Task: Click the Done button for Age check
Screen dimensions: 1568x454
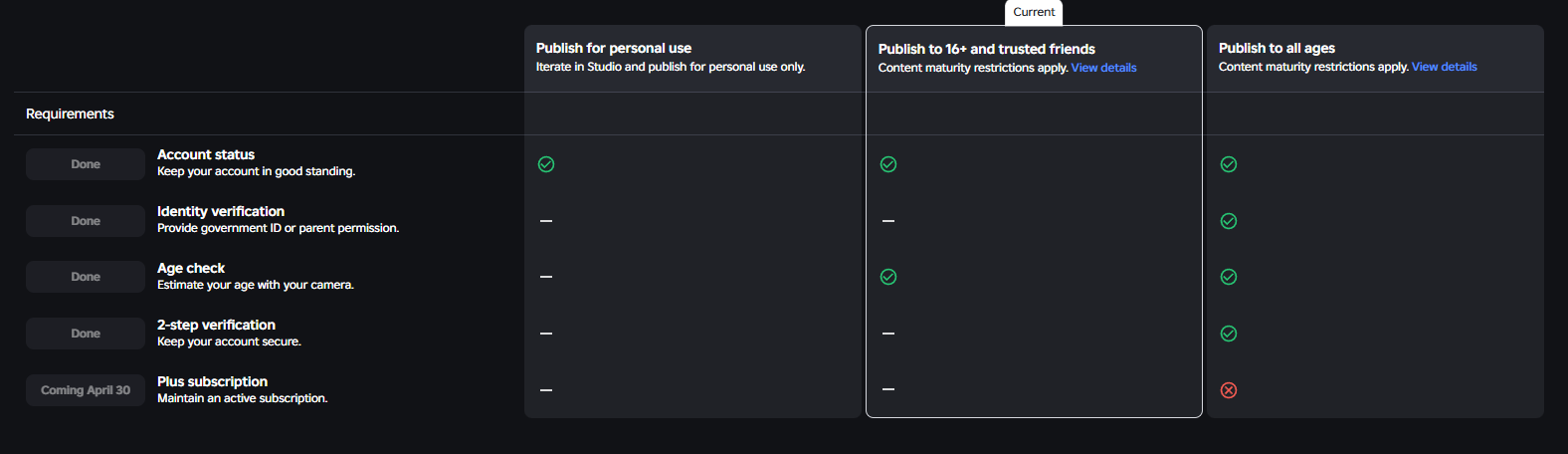Action: [x=86, y=277]
